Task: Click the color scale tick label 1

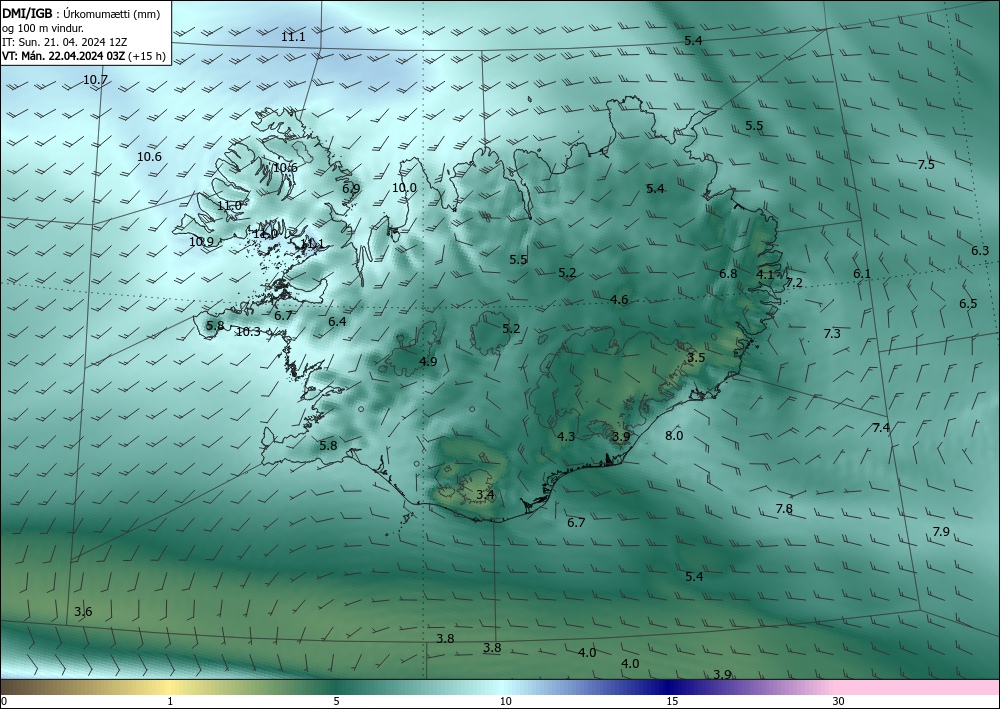Action: click(170, 702)
